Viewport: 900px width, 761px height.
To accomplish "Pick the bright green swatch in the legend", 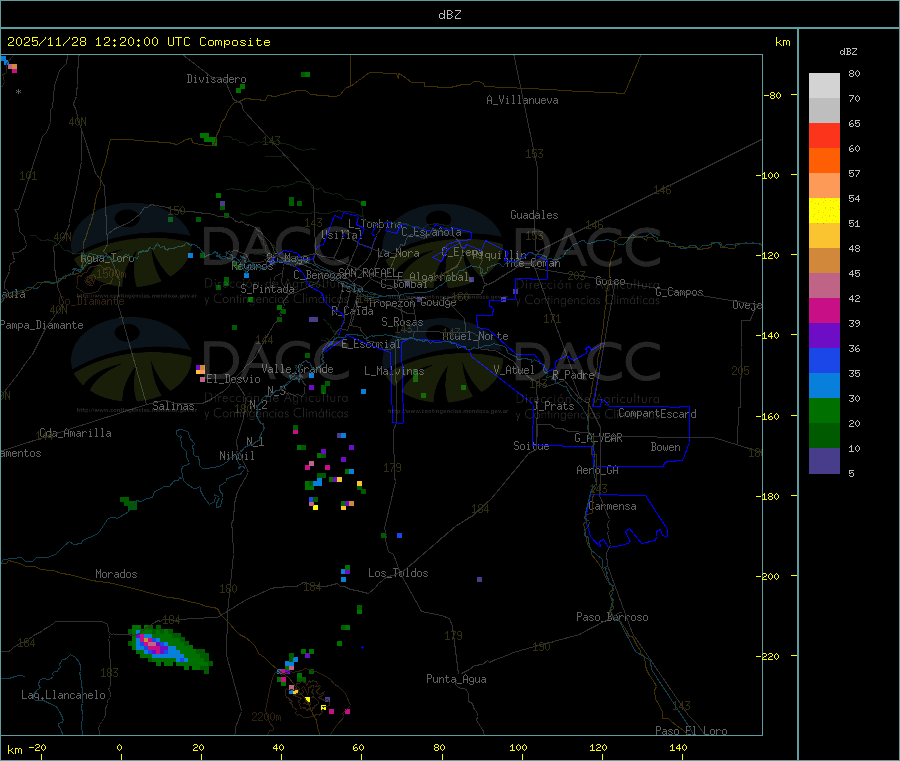I will click(824, 411).
